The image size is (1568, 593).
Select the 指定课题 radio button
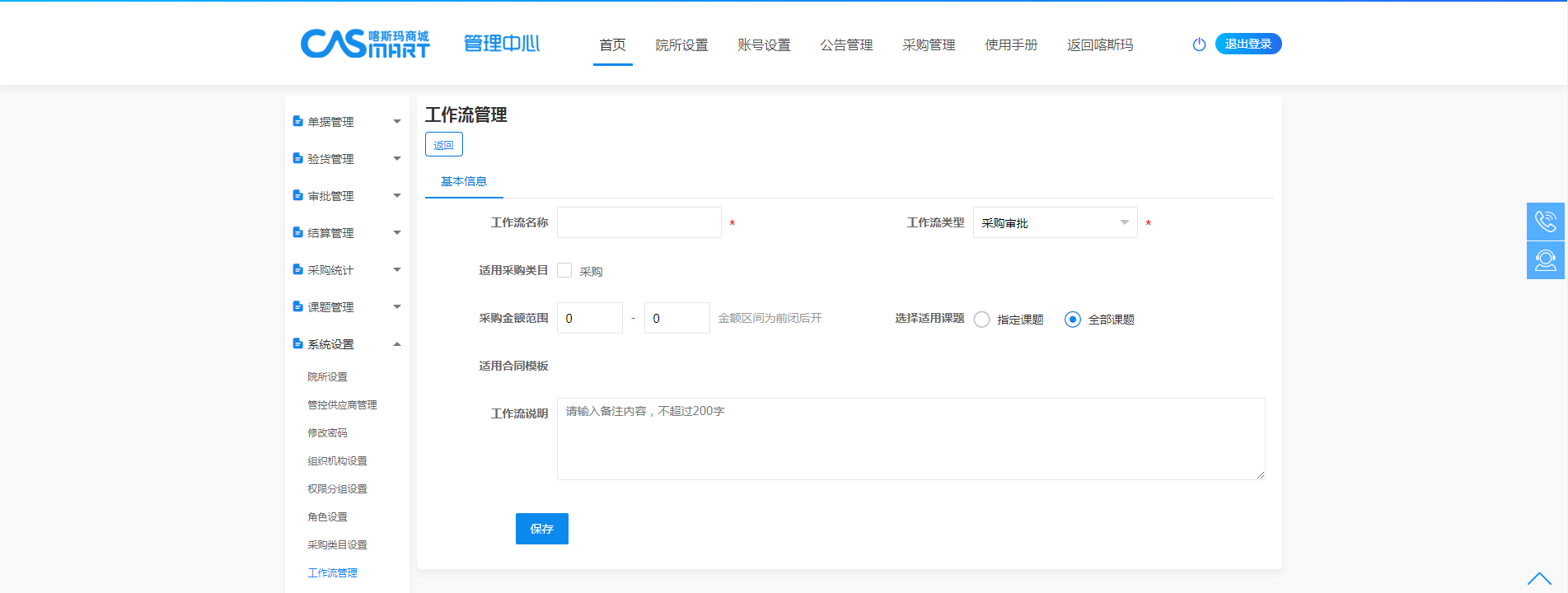(x=981, y=320)
